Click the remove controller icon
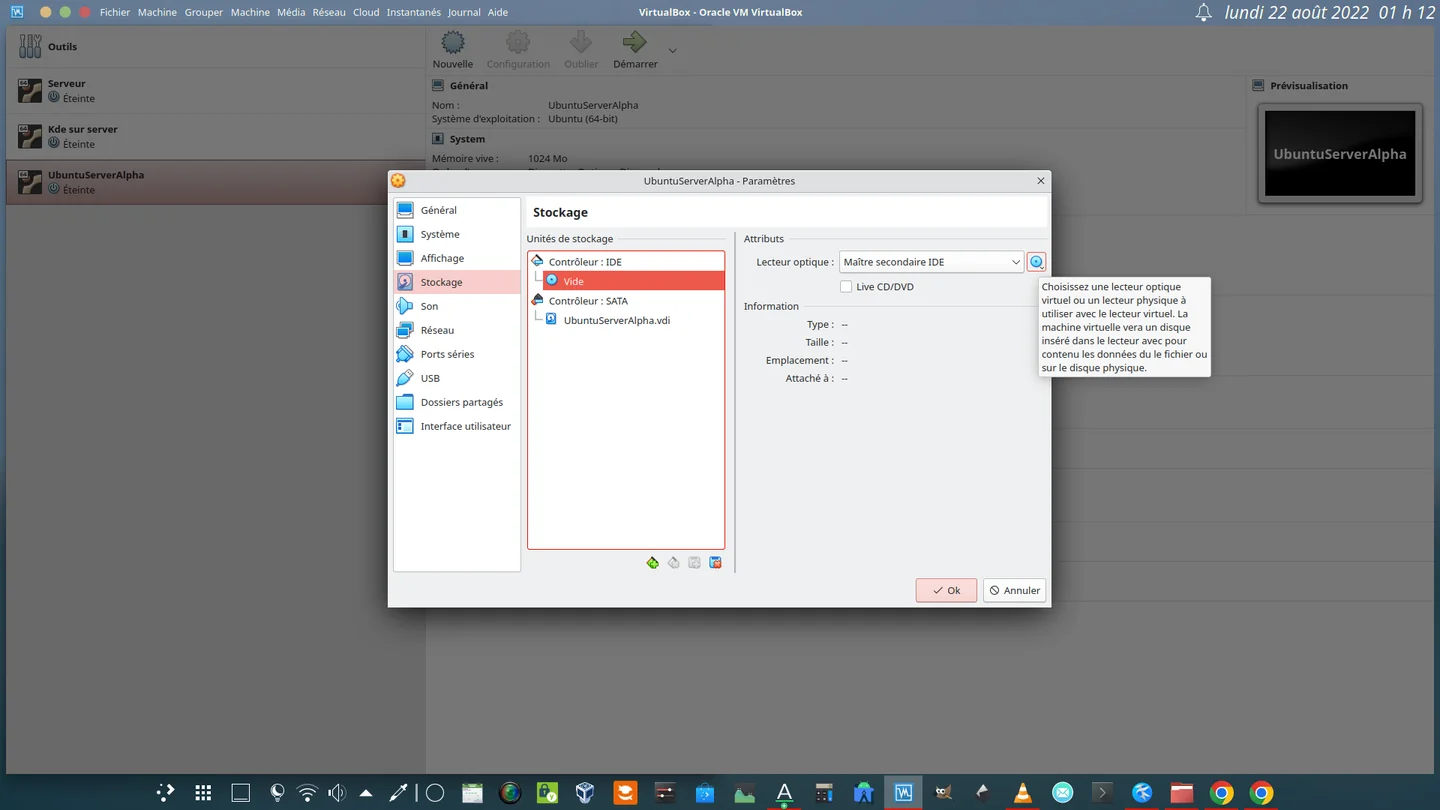This screenshot has height=810, width=1440. click(x=674, y=563)
